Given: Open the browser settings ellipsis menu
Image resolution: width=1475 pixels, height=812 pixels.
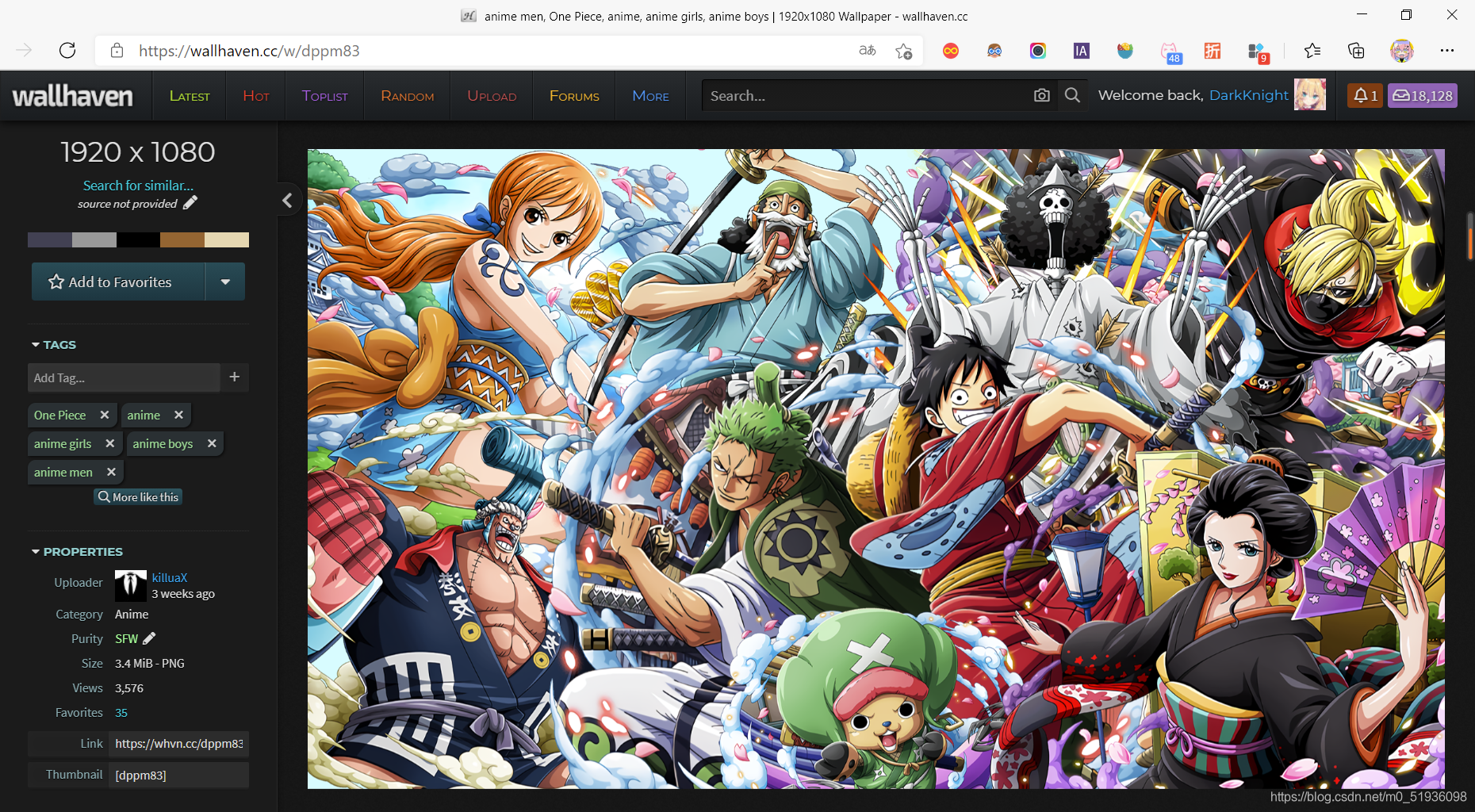Looking at the screenshot, I should point(1447,51).
